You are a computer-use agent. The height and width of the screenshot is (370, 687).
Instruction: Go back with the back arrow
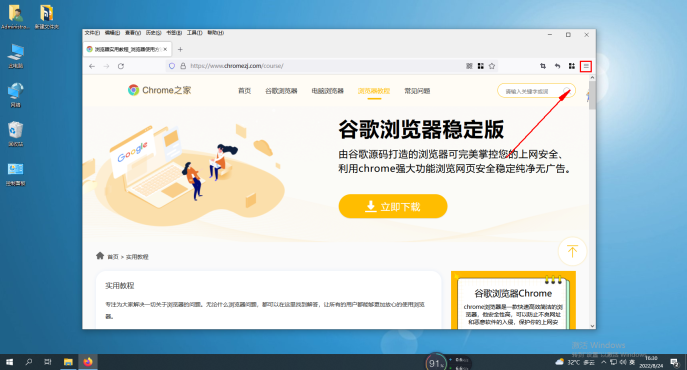pos(92,66)
